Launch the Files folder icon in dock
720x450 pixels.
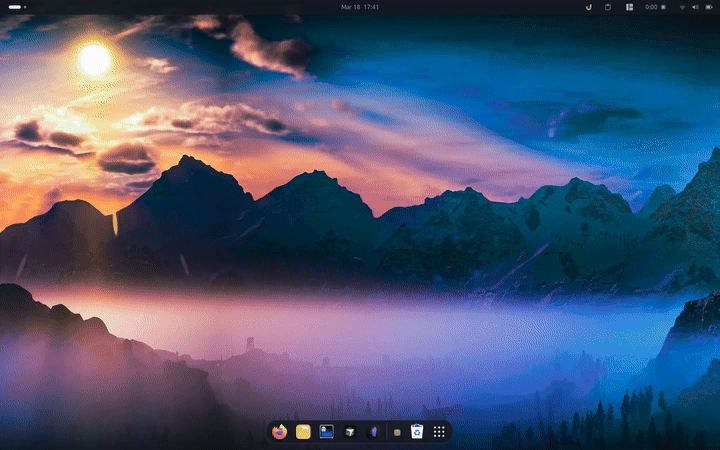coord(303,432)
